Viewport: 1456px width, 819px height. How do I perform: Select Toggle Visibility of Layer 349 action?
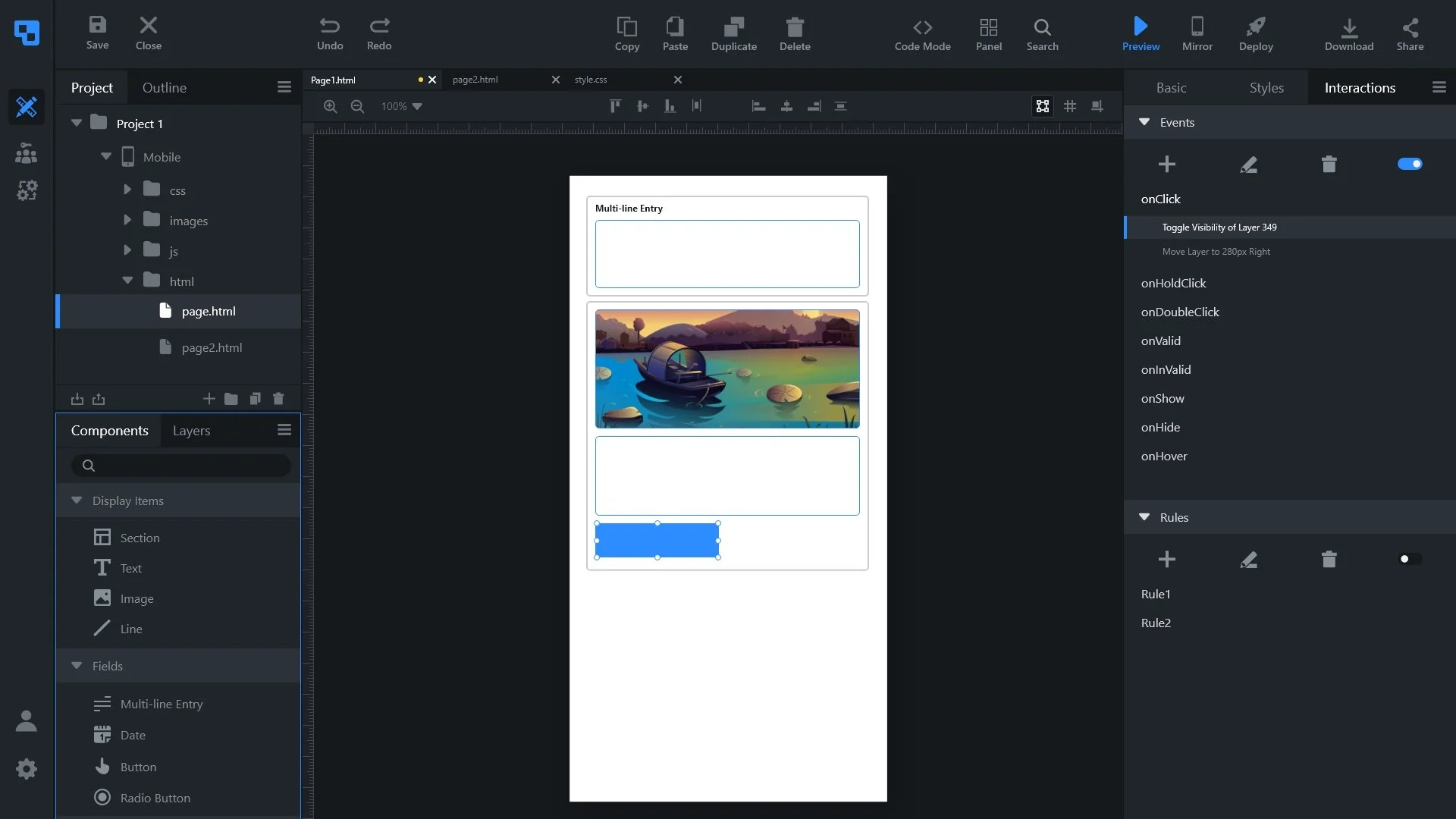click(x=1219, y=227)
